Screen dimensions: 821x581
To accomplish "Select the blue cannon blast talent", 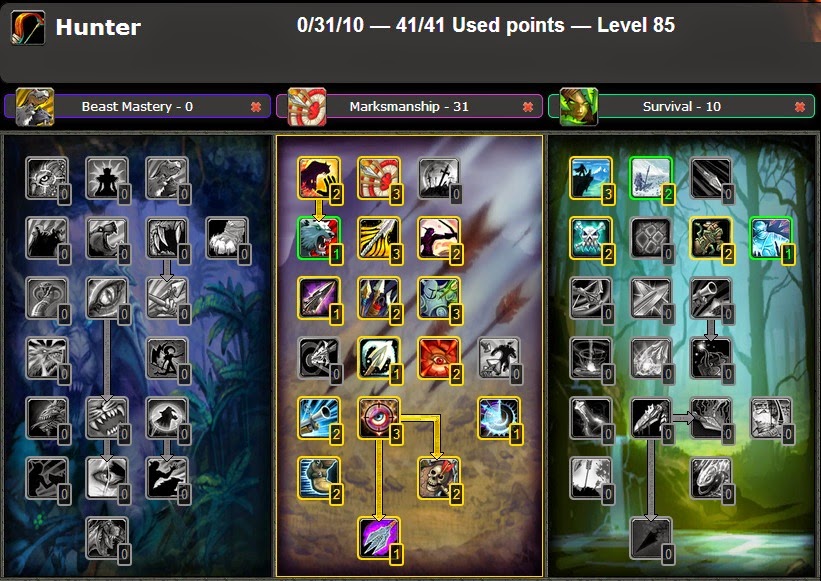I will [x=319, y=418].
